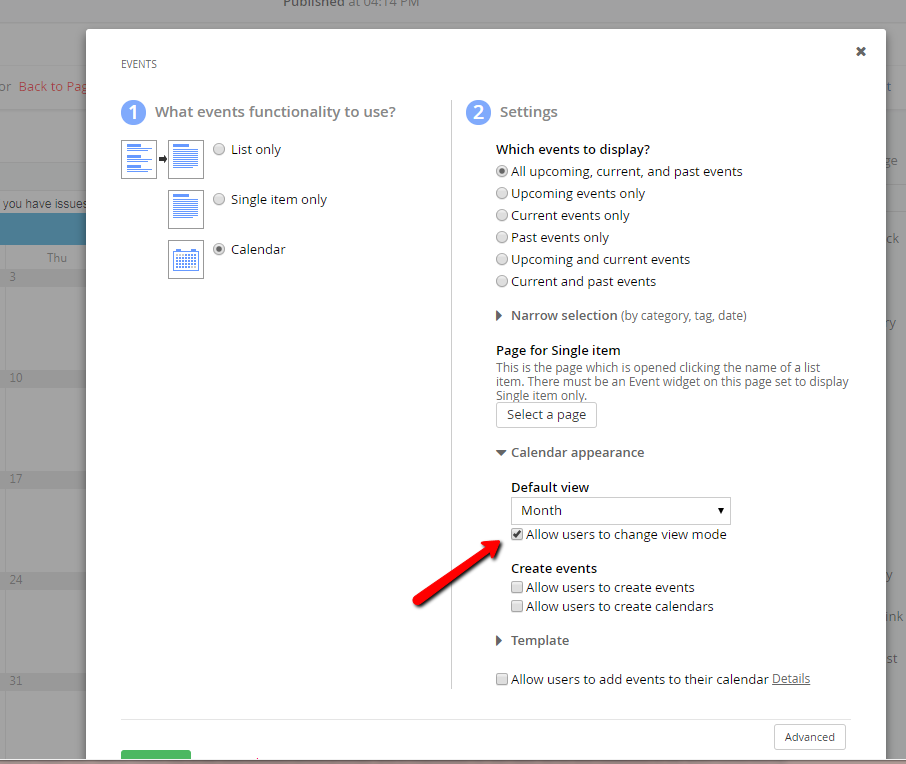
Task: Click the Select a page button
Action: (546, 415)
